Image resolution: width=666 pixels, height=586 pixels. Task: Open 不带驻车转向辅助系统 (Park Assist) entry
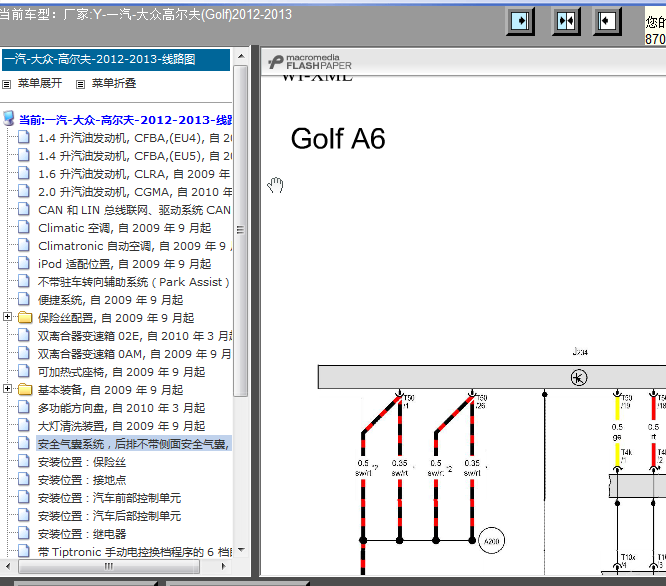pos(133,282)
